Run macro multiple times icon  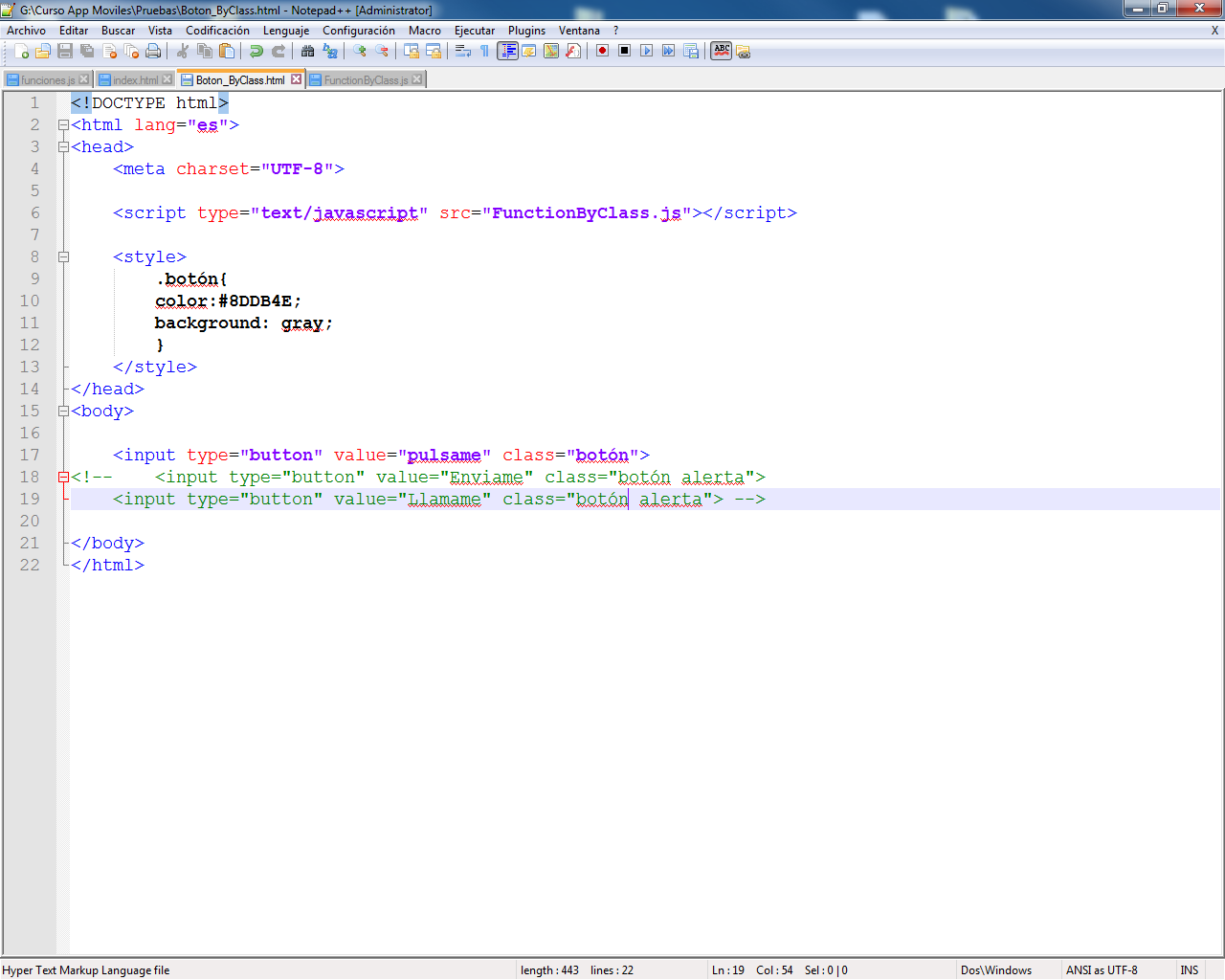(669, 51)
